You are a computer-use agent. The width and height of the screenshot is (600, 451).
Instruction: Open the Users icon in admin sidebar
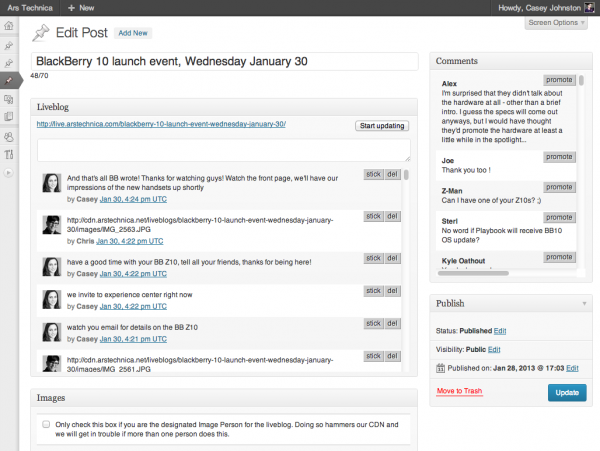coord(9,137)
